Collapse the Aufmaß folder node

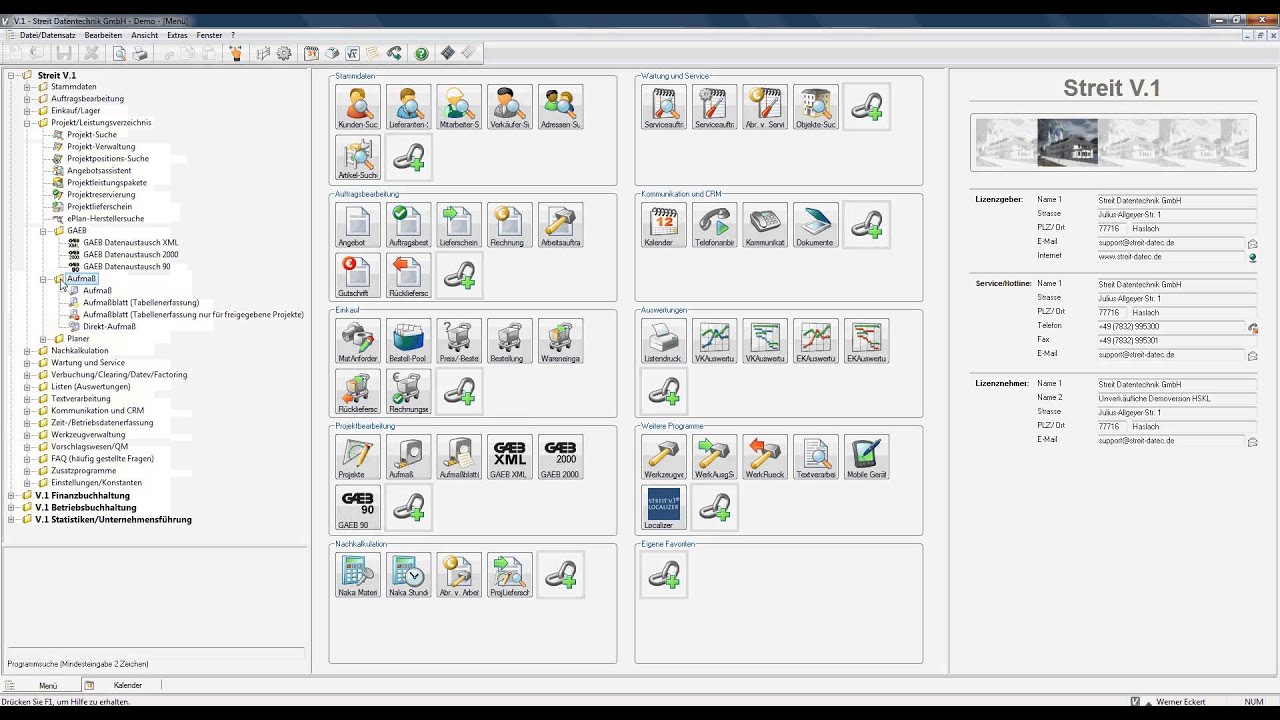pos(44,279)
